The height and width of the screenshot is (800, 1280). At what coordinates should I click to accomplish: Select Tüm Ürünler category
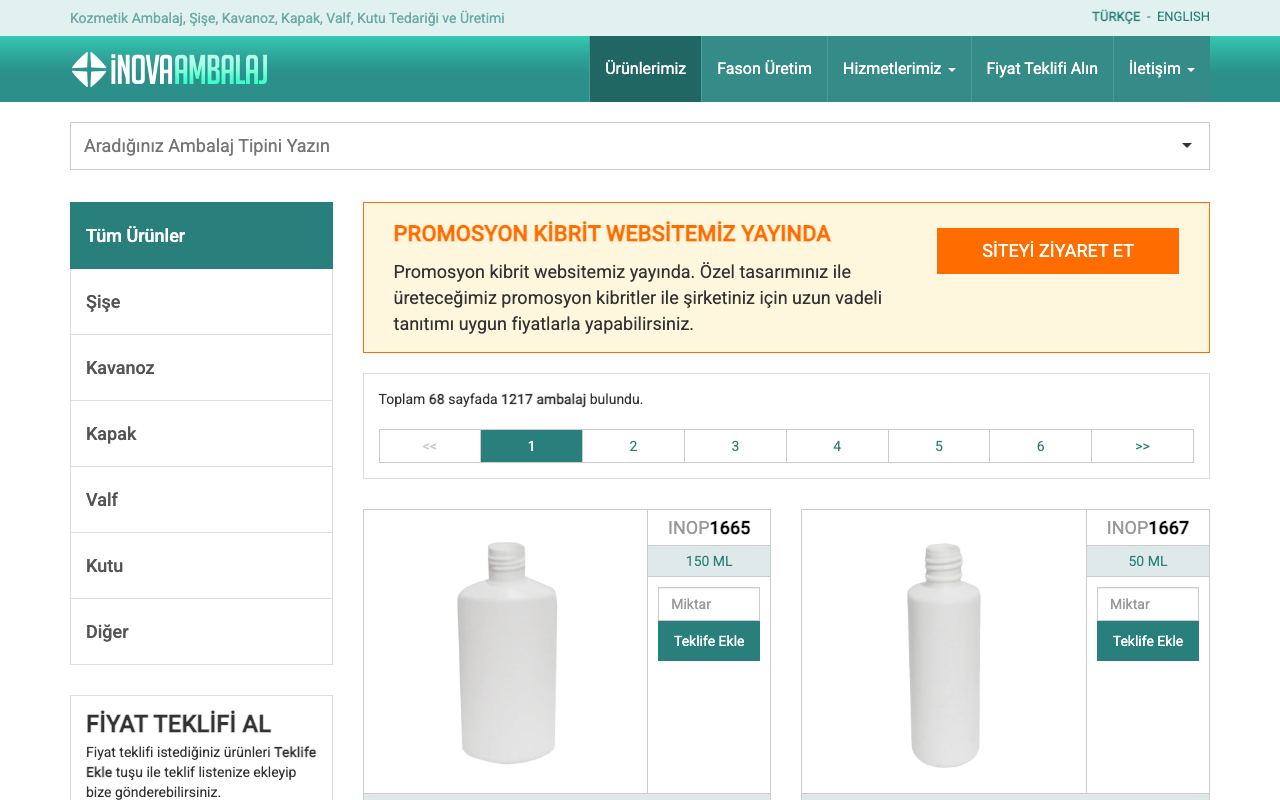tap(201, 236)
